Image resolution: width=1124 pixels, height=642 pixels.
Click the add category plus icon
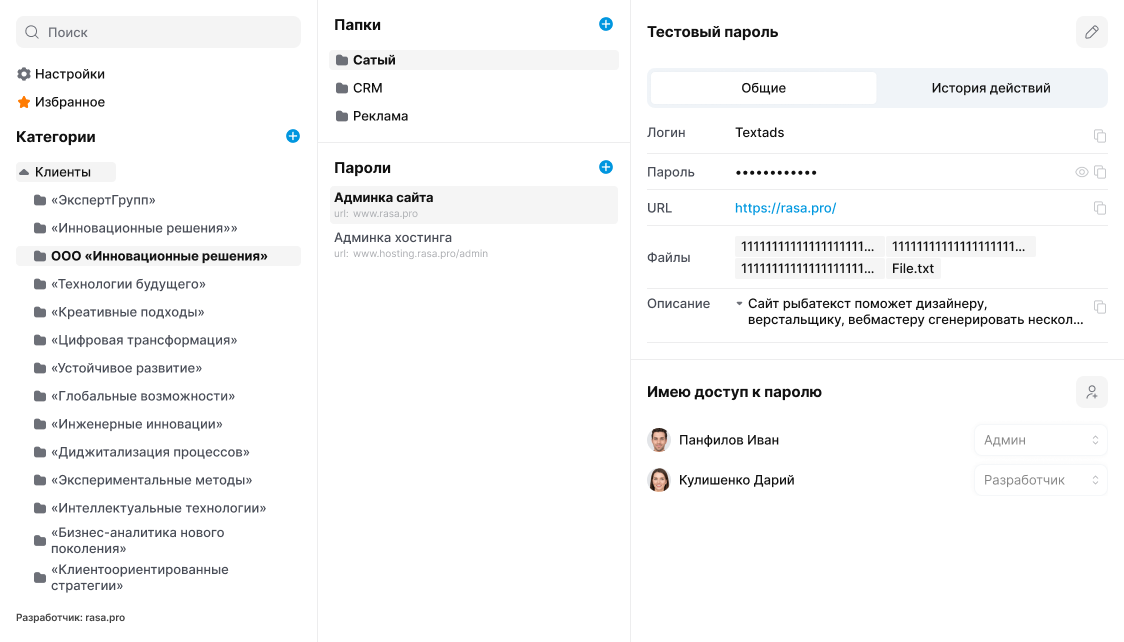(x=293, y=136)
